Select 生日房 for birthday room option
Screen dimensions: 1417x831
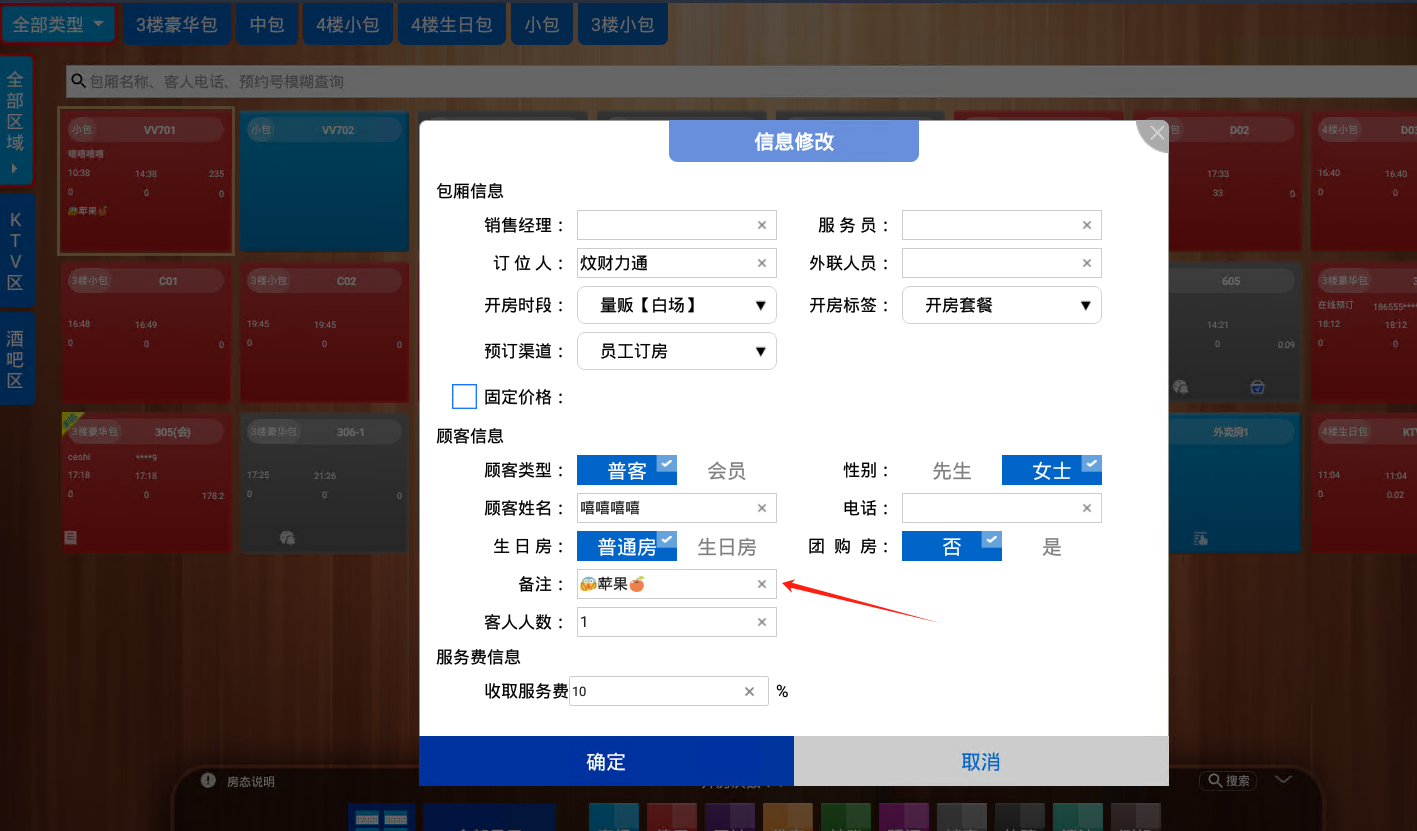point(727,546)
